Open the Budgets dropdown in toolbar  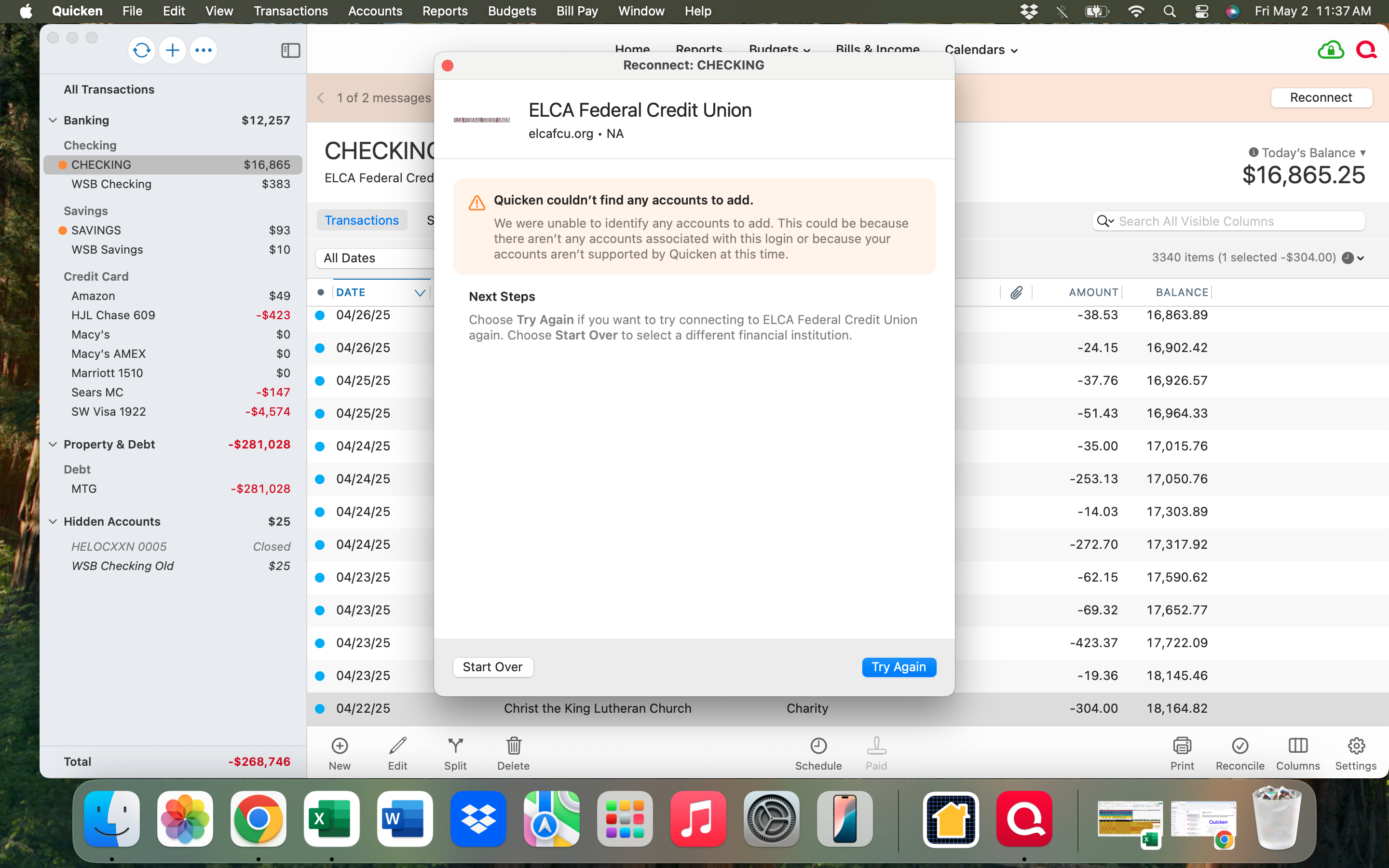pos(779,50)
